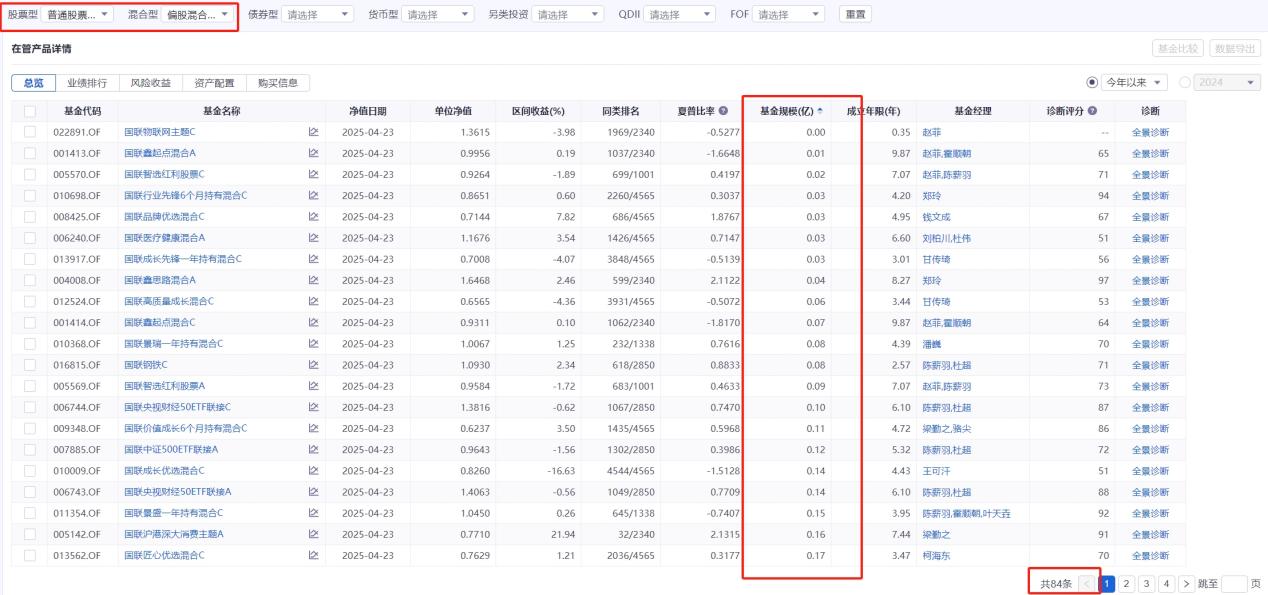Screen dimensions: 1268x595
Task: Go to page 3 in pagination
Action: pos(1146,583)
